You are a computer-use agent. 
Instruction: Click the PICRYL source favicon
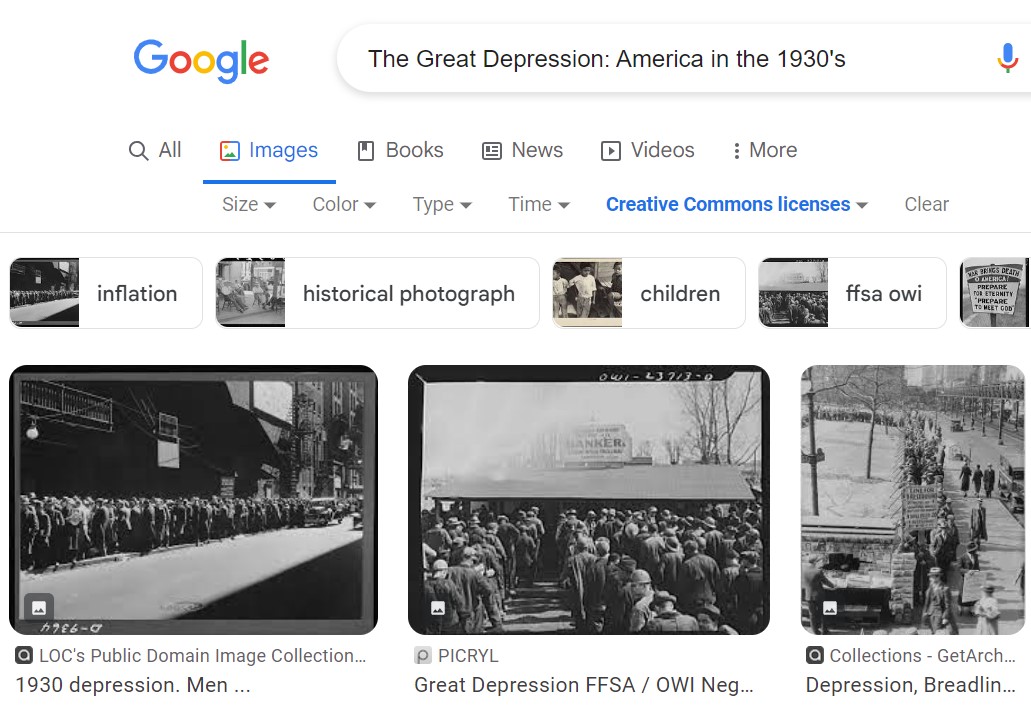pos(423,655)
